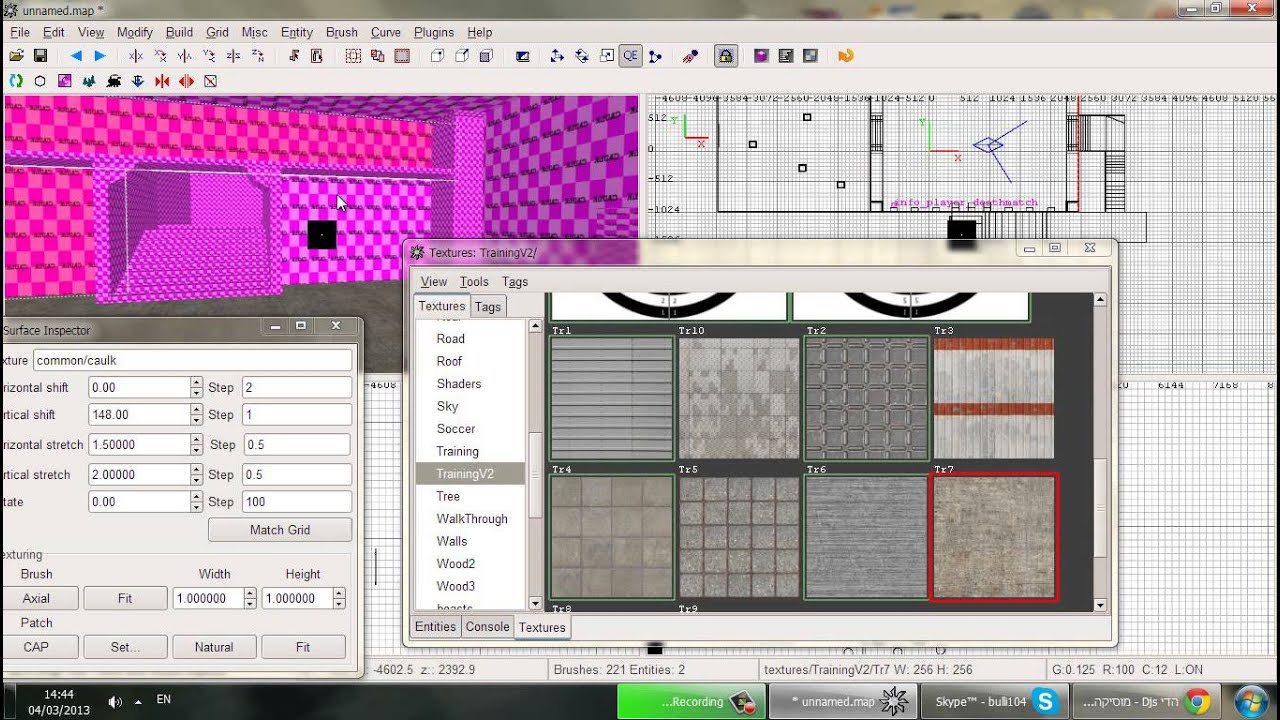Toggle the texture lock padlock button
Screen dimensions: 1280x720
(726, 56)
